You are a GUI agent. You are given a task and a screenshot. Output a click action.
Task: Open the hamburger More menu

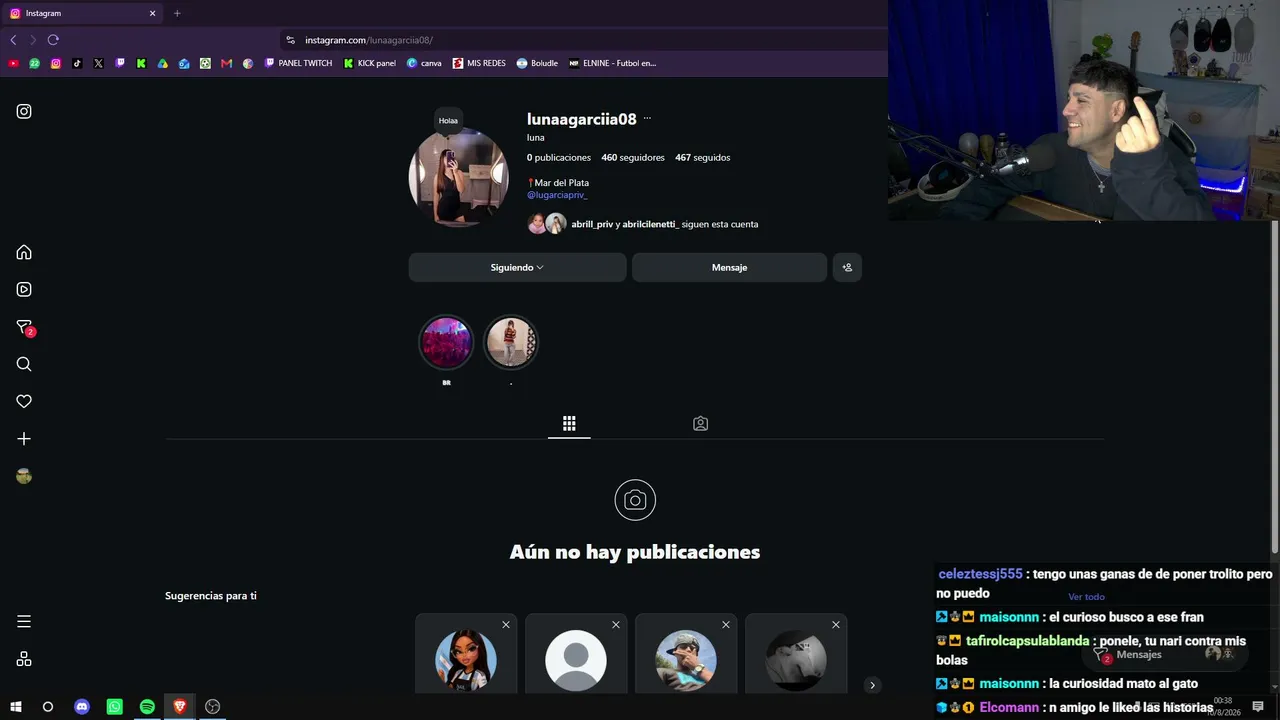click(24, 621)
